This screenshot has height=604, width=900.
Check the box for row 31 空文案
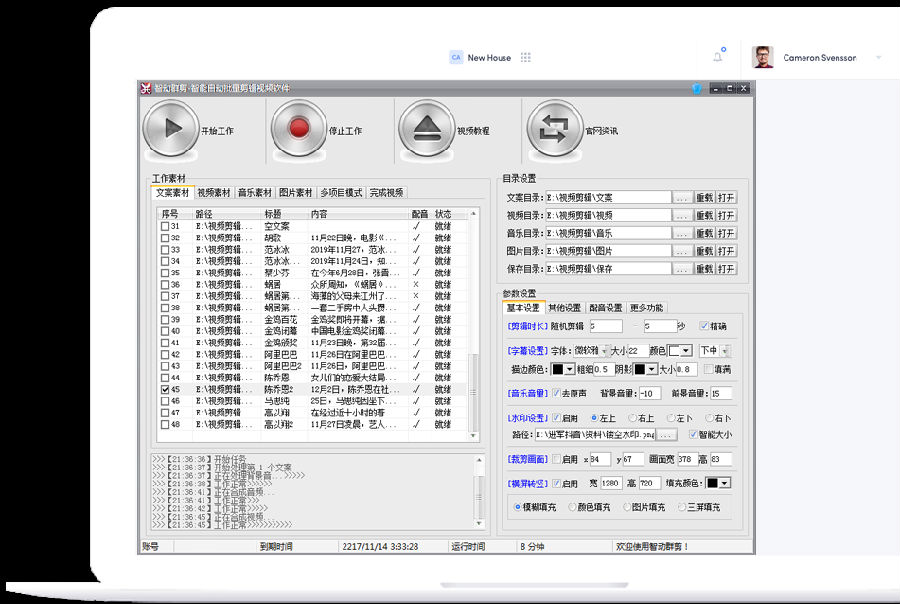pyautogui.click(x=165, y=226)
